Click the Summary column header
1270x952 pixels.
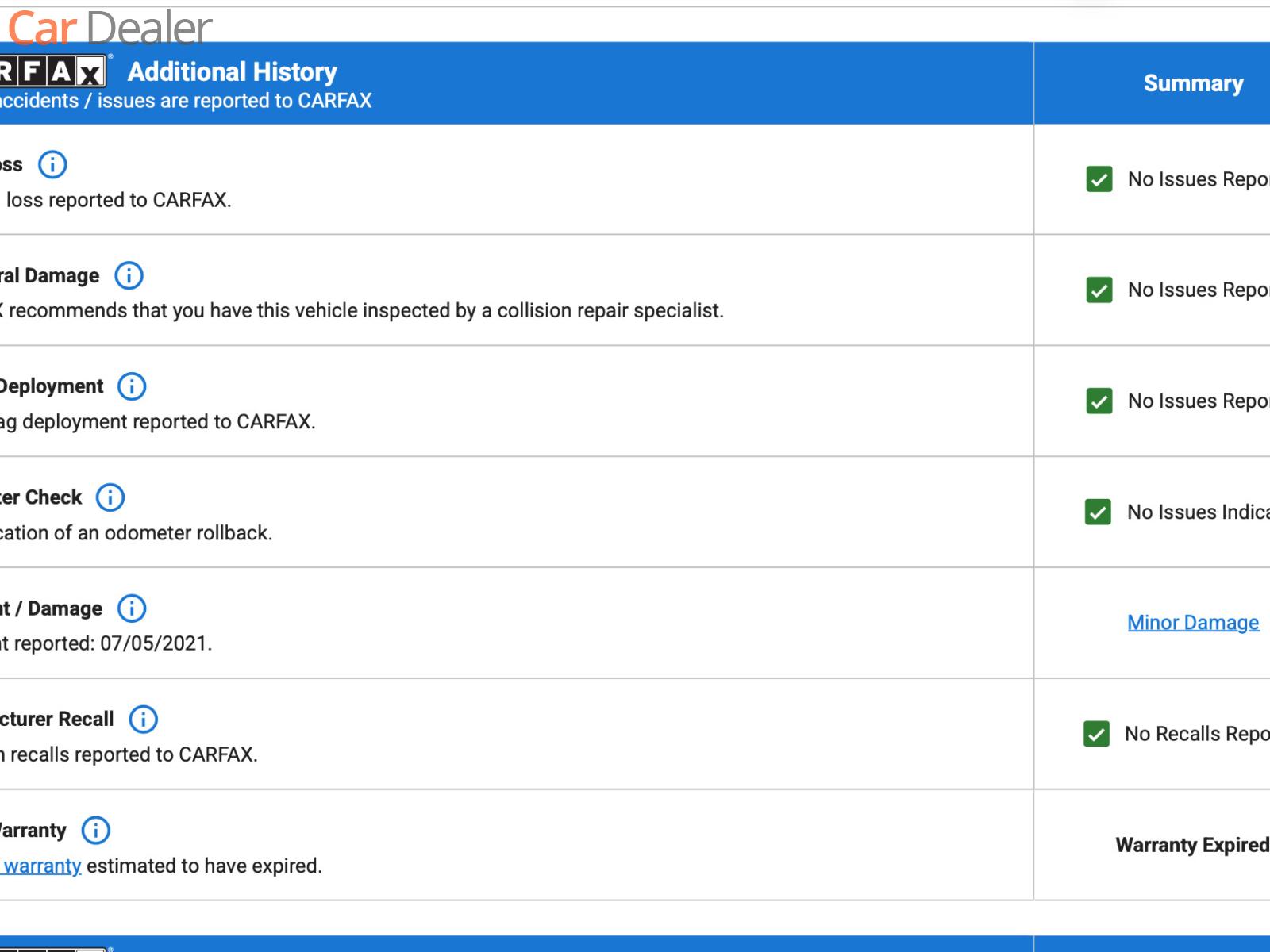(1193, 83)
